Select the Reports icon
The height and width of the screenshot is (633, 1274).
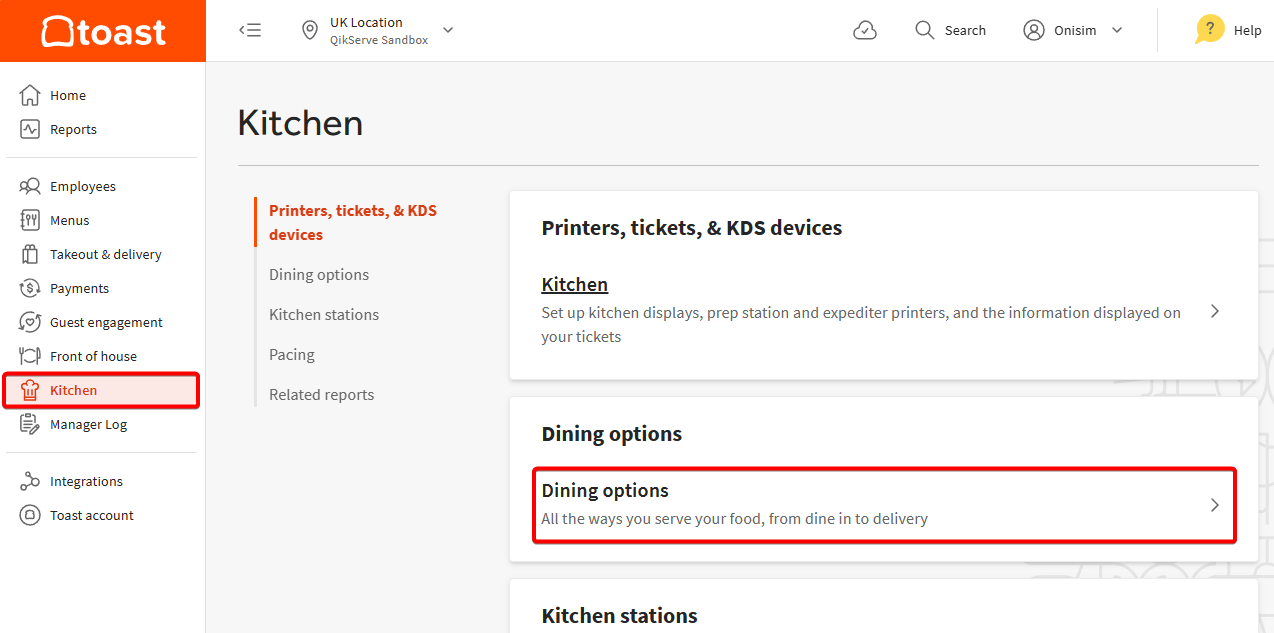(30, 128)
